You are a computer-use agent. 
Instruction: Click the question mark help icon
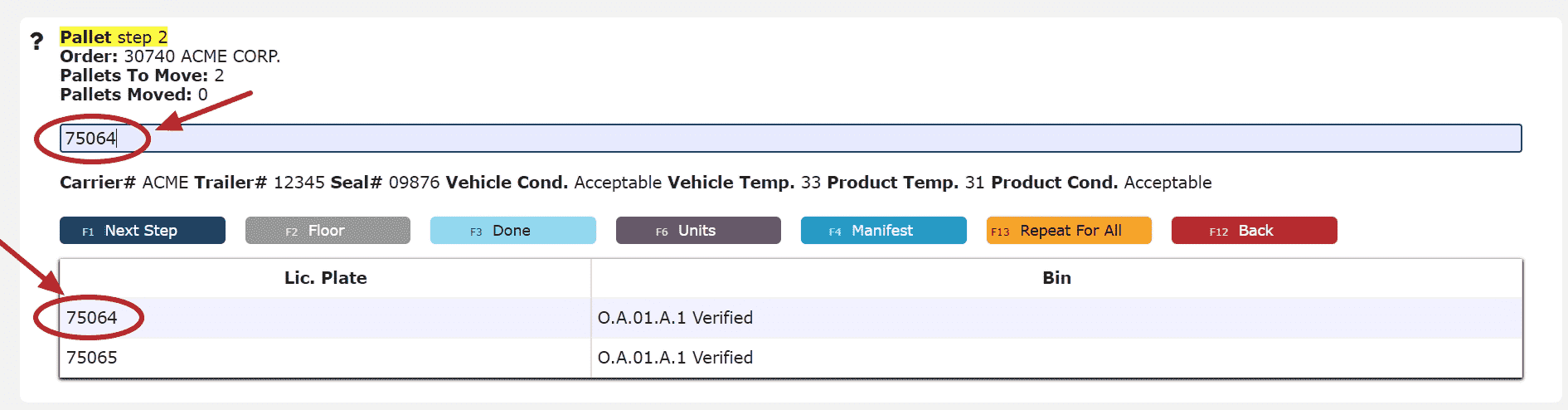[x=36, y=41]
